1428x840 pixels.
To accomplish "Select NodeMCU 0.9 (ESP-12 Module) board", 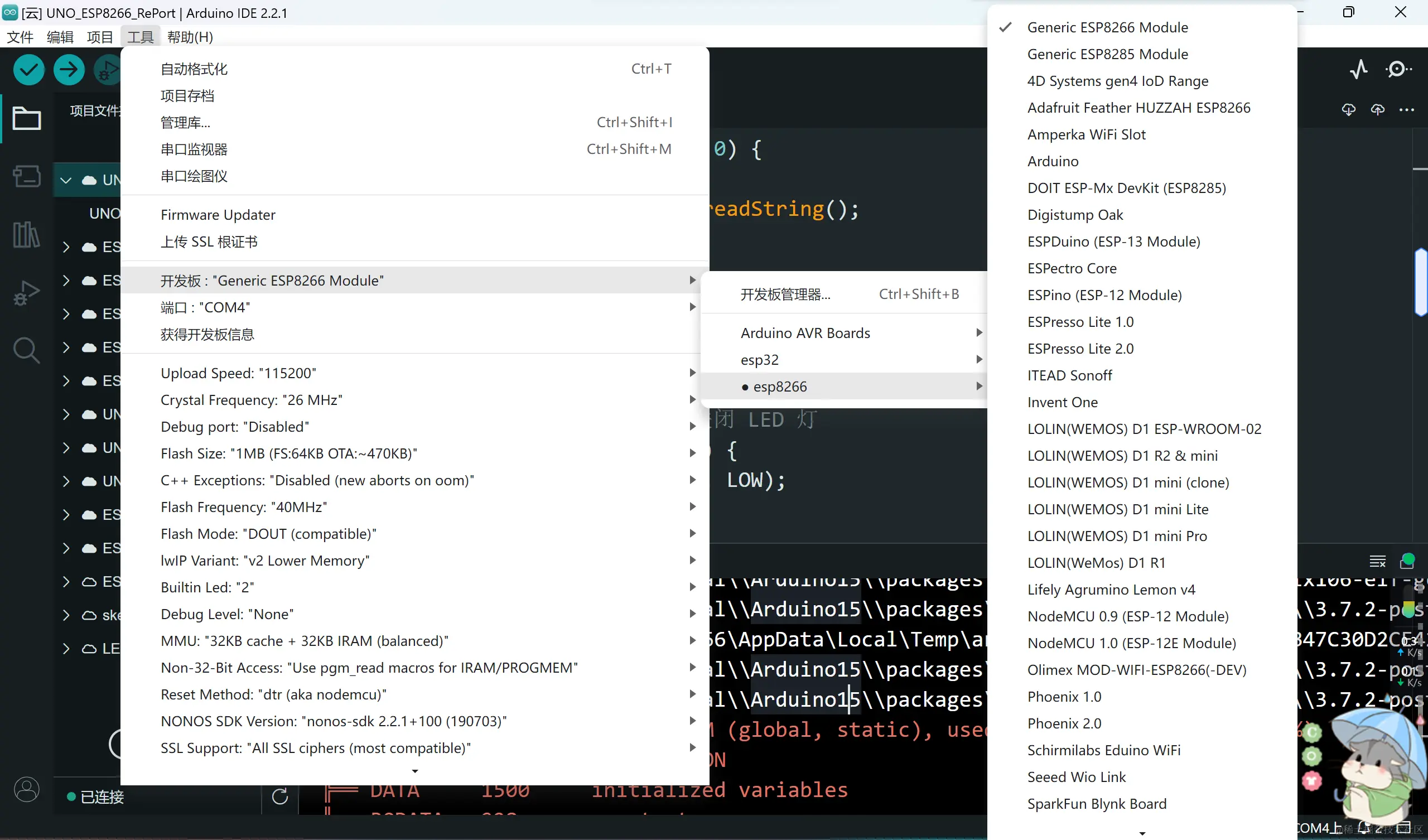I will point(1142,616).
